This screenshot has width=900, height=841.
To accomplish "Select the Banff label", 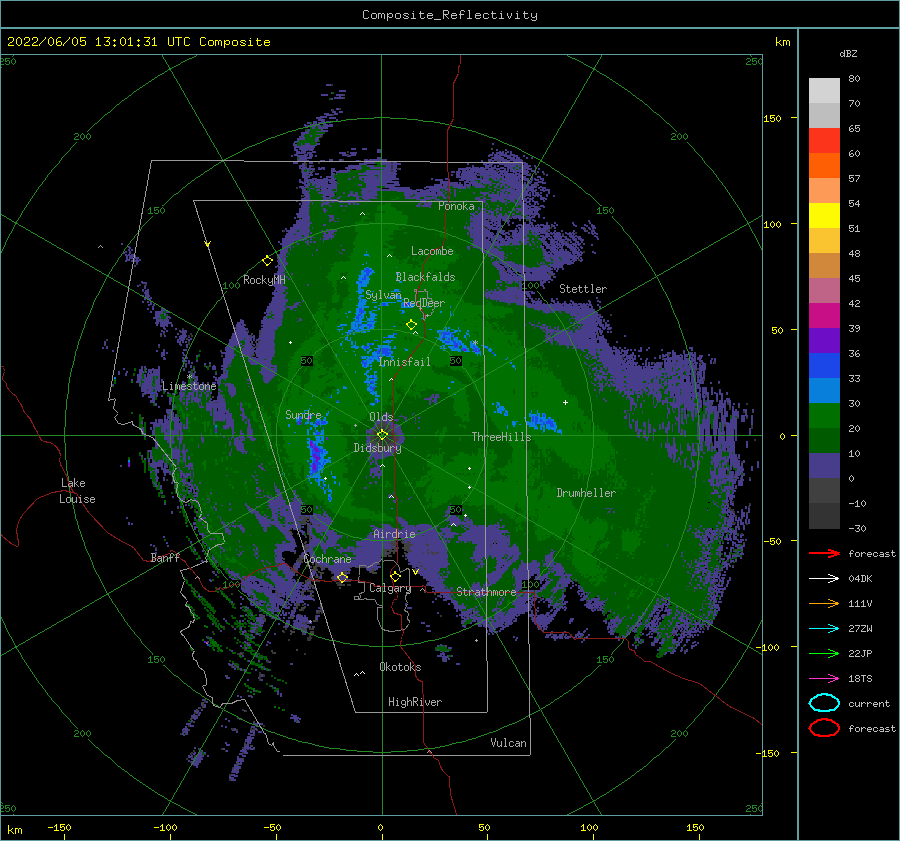I will tap(165, 557).
